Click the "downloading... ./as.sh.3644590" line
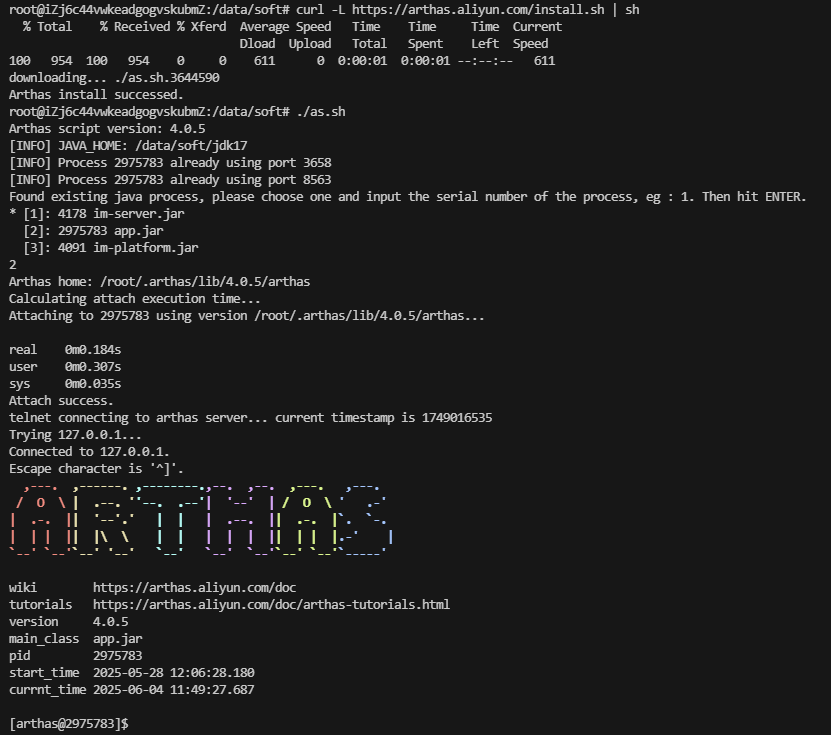The height and width of the screenshot is (735, 831). tap(114, 77)
